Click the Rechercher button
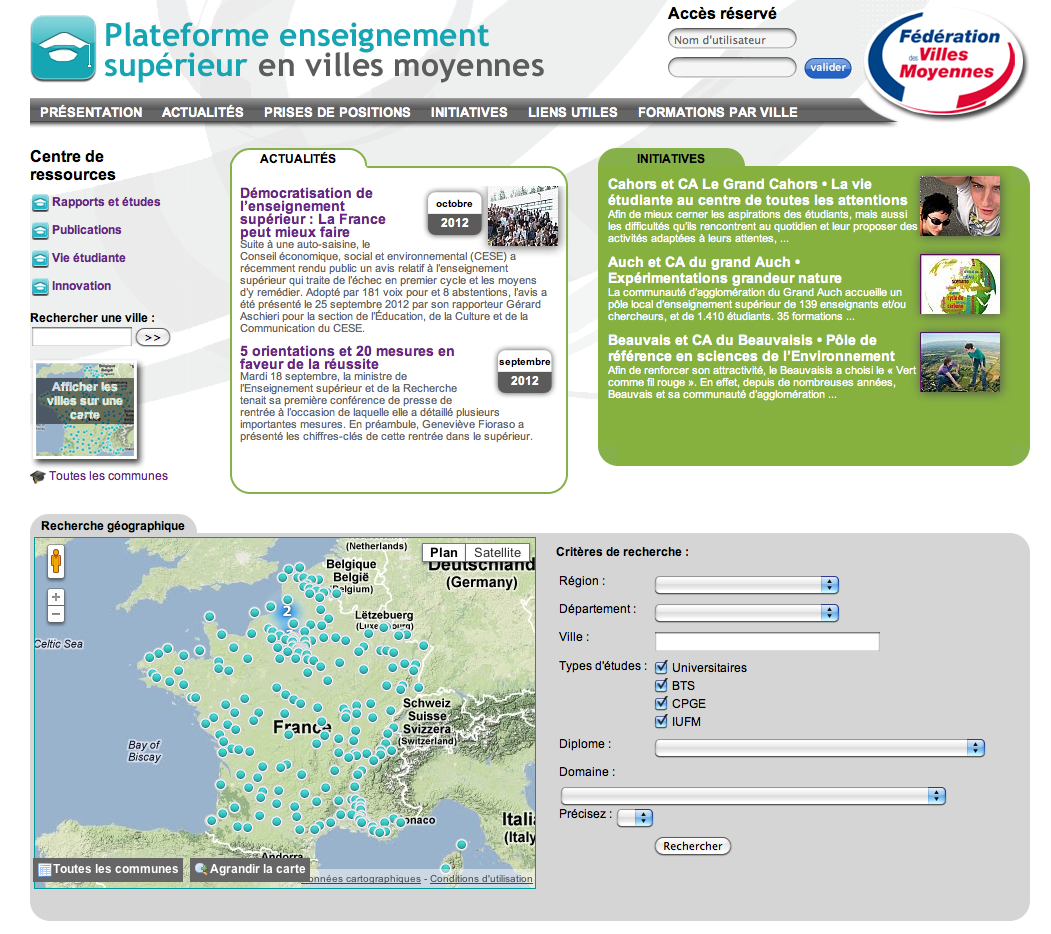 [693, 846]
